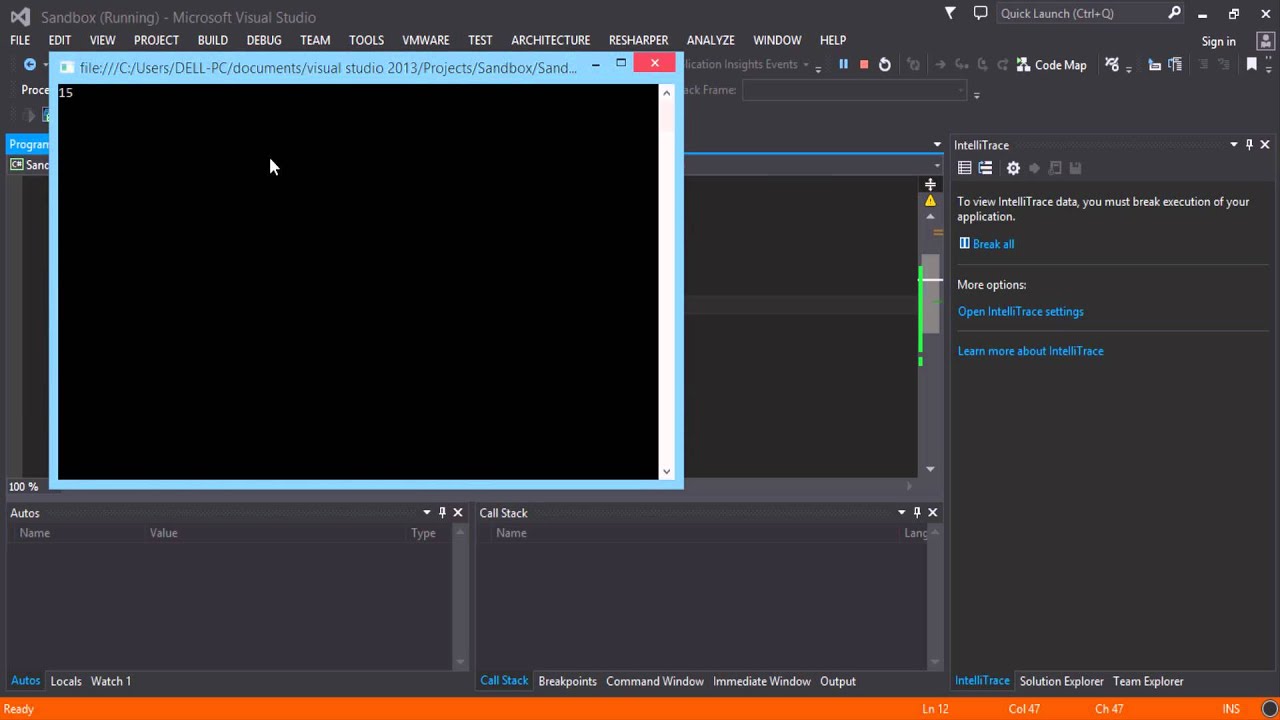Open the Code Map tool
The height and width of the screenshot is (720, 1280).
1051,64
